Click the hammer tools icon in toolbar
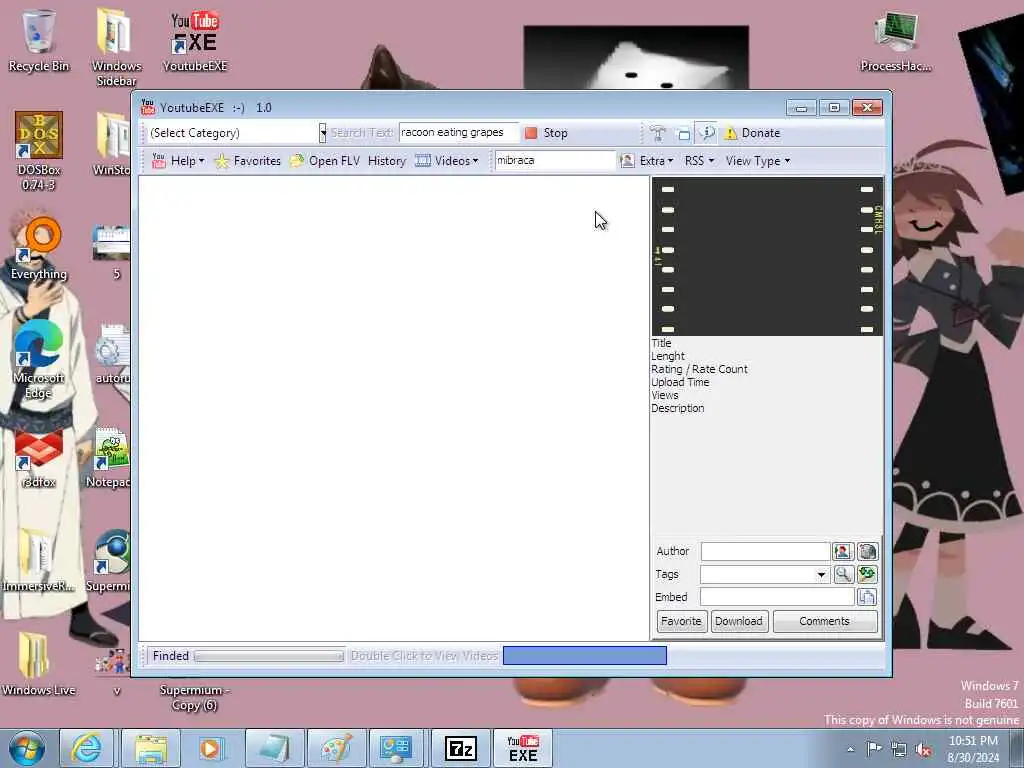 (x=658, y=133)
